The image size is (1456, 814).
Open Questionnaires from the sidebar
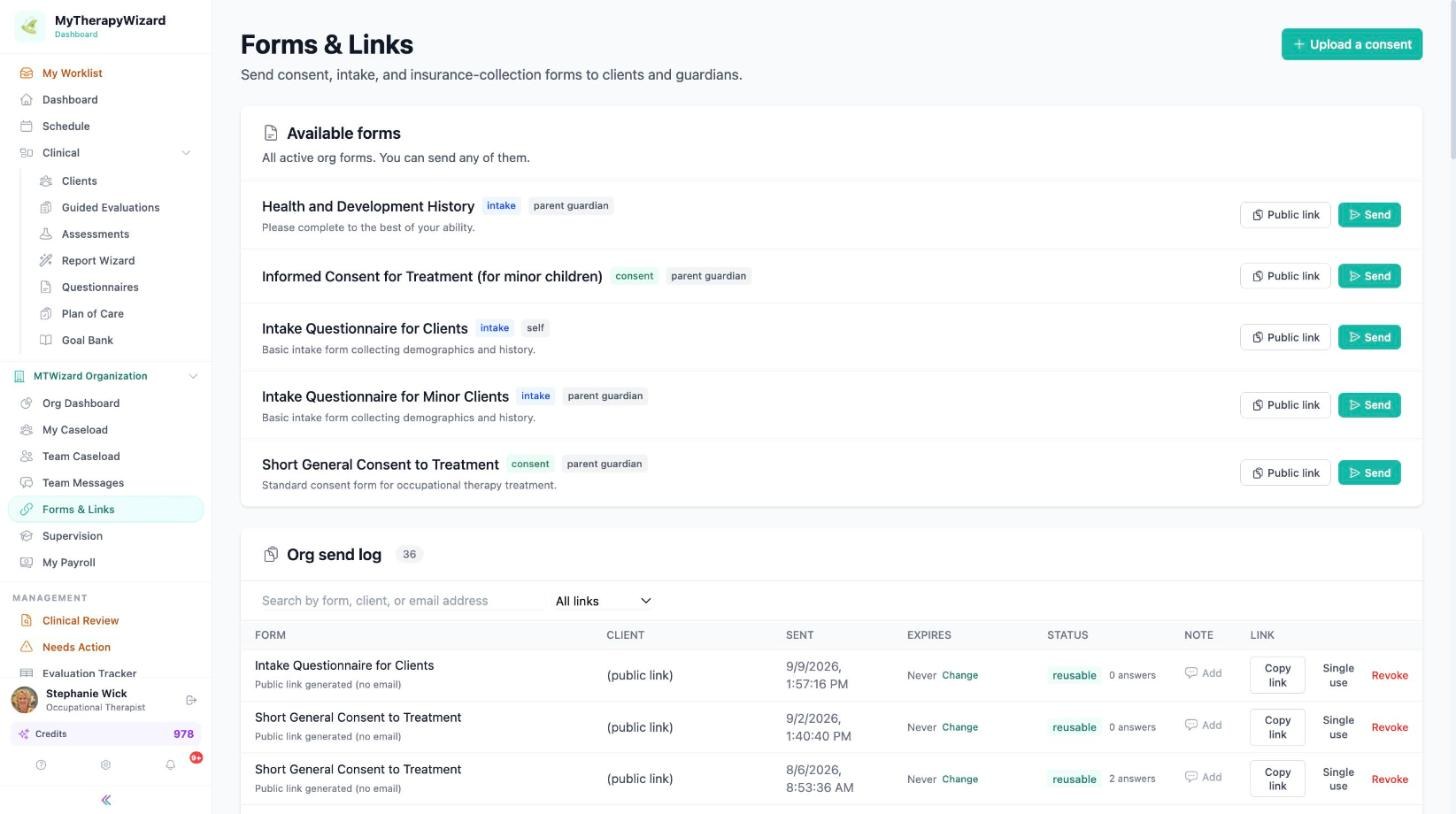(x=100, y=287)
